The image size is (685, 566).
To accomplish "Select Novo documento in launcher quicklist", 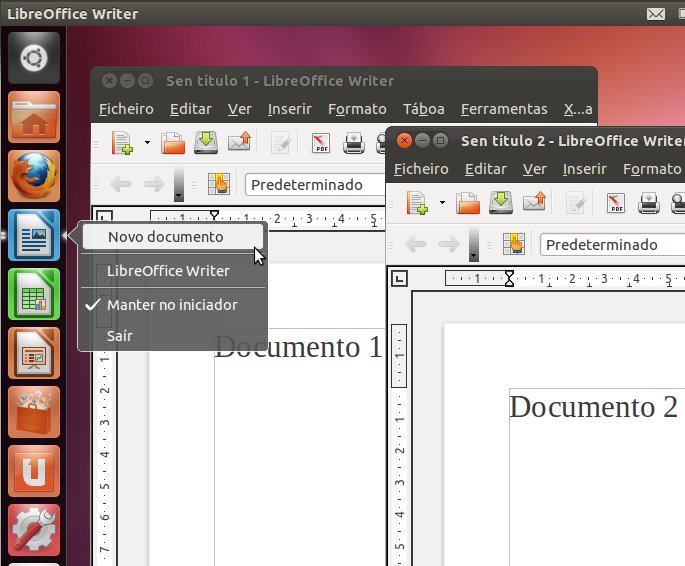I will click(x=173, y=237).
